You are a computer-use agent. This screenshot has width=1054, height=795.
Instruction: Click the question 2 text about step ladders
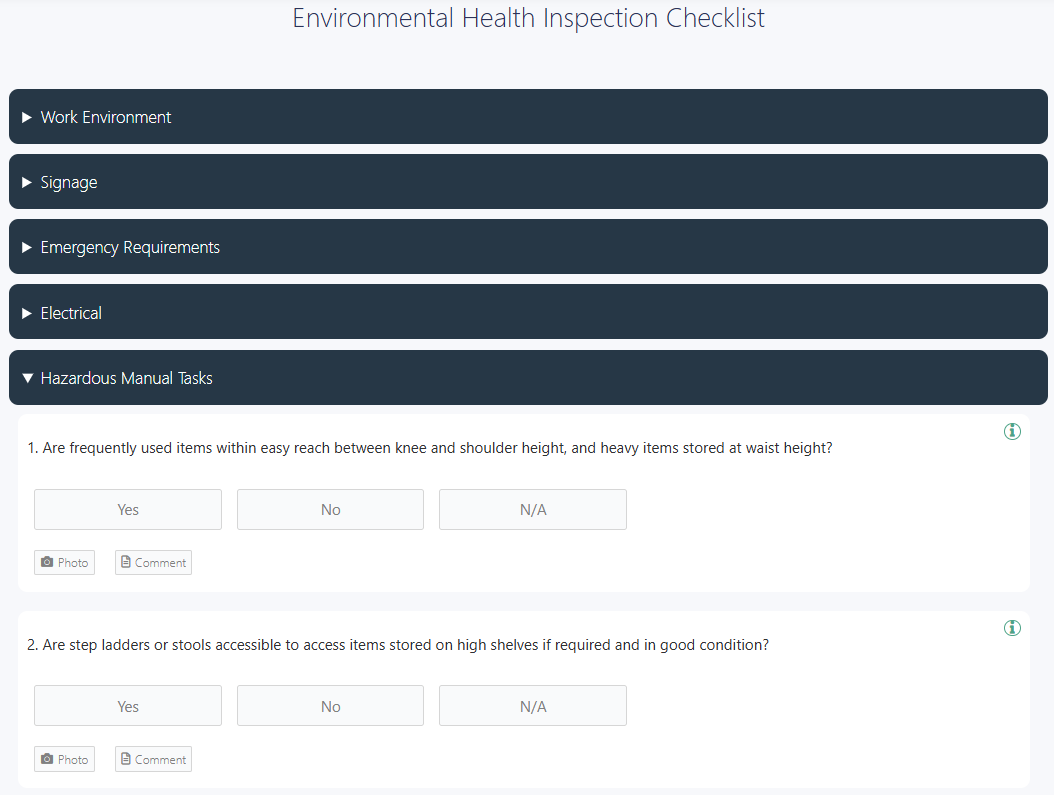[398, 645]
